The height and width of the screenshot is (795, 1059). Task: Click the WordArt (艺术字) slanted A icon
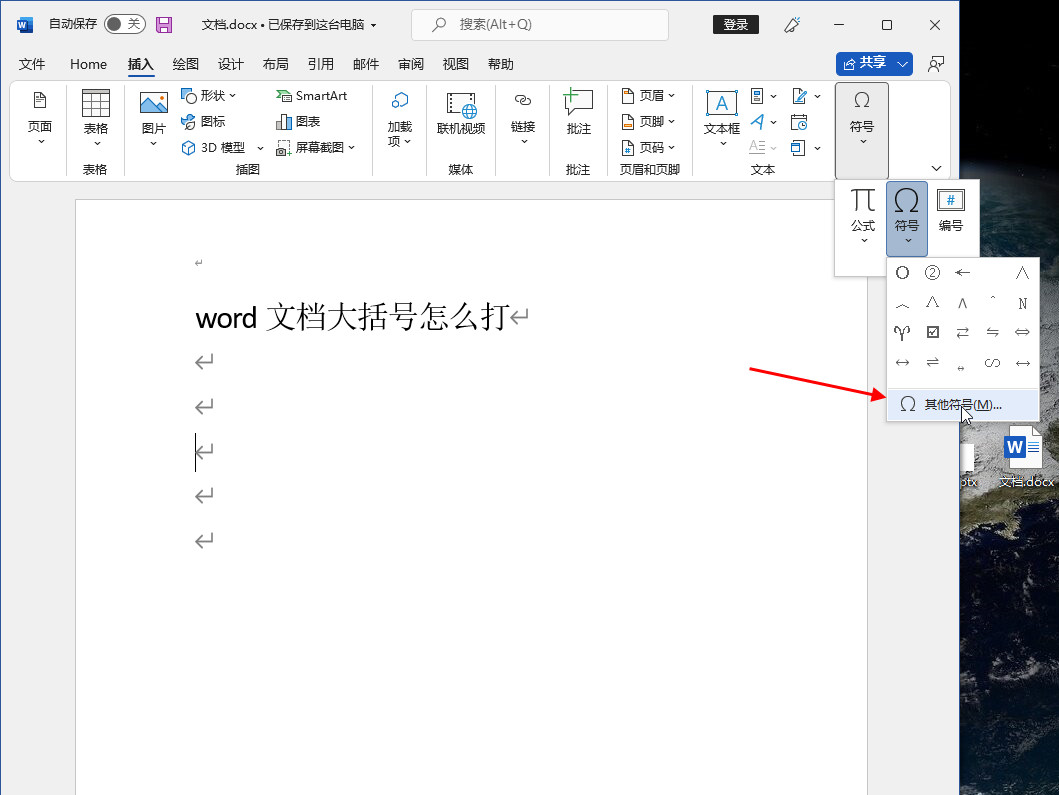757,122
